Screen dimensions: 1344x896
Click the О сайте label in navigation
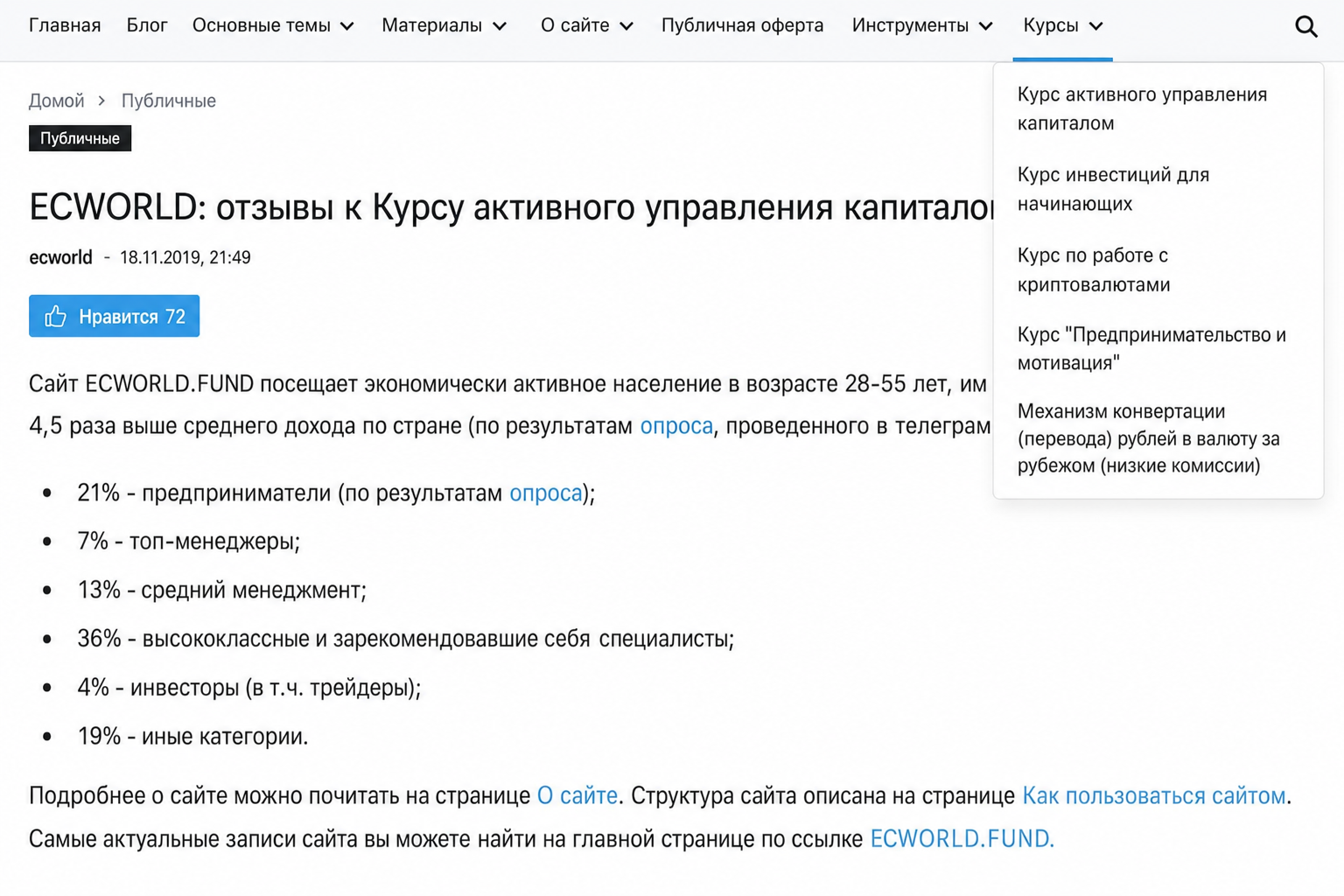click(575, 25)
